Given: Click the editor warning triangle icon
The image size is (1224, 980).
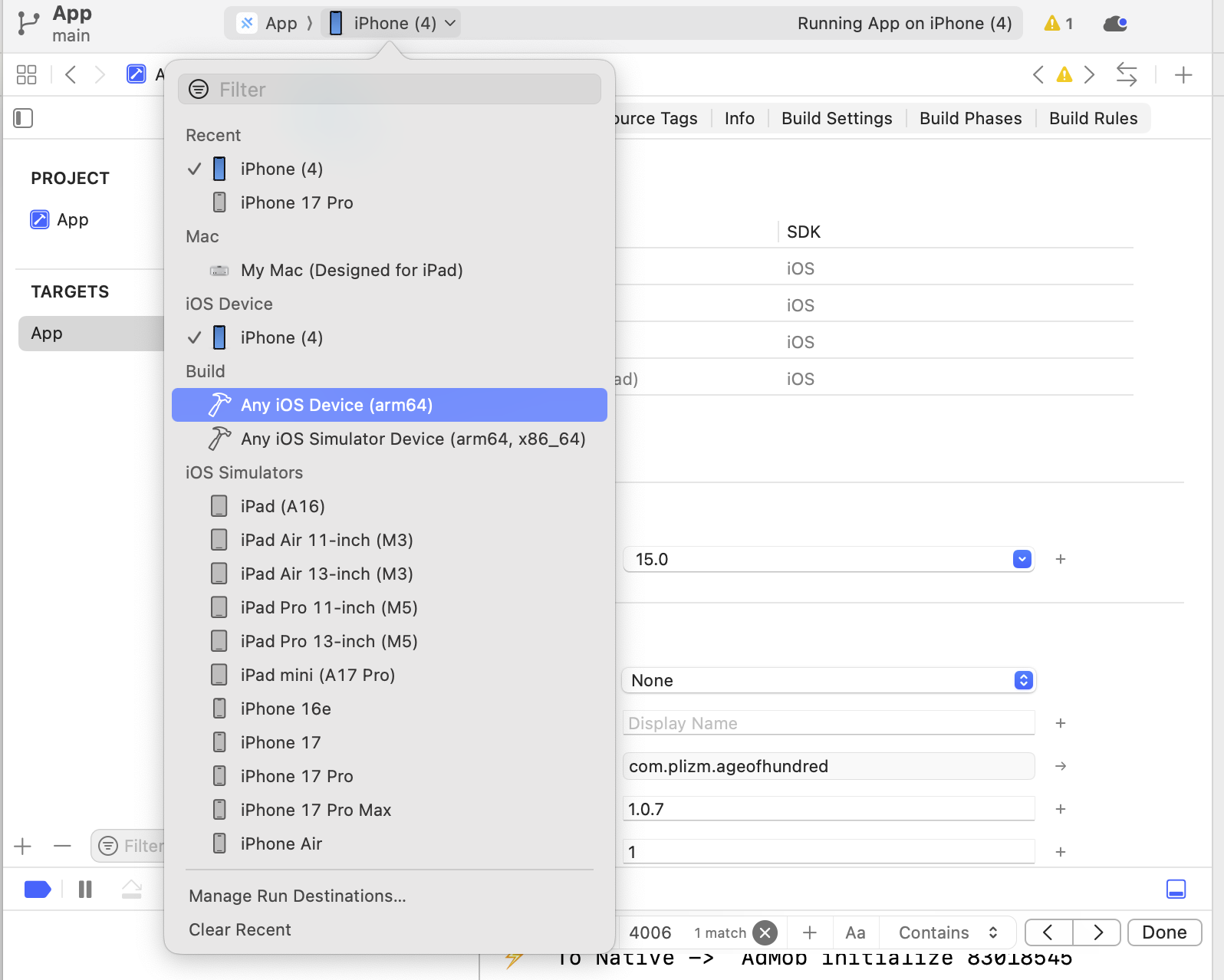Looking at the screenshot, I should [1064, 74].
